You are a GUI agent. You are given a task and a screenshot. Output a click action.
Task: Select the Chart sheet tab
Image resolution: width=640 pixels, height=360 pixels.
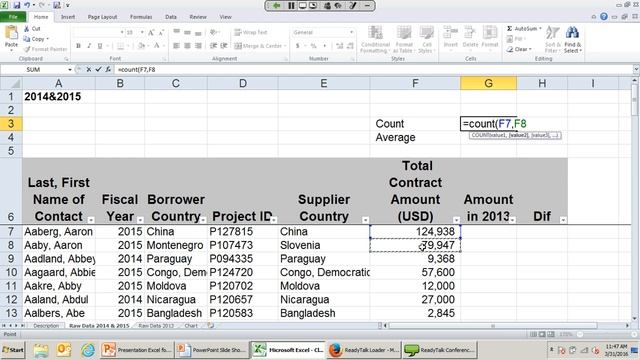(191, 326)
